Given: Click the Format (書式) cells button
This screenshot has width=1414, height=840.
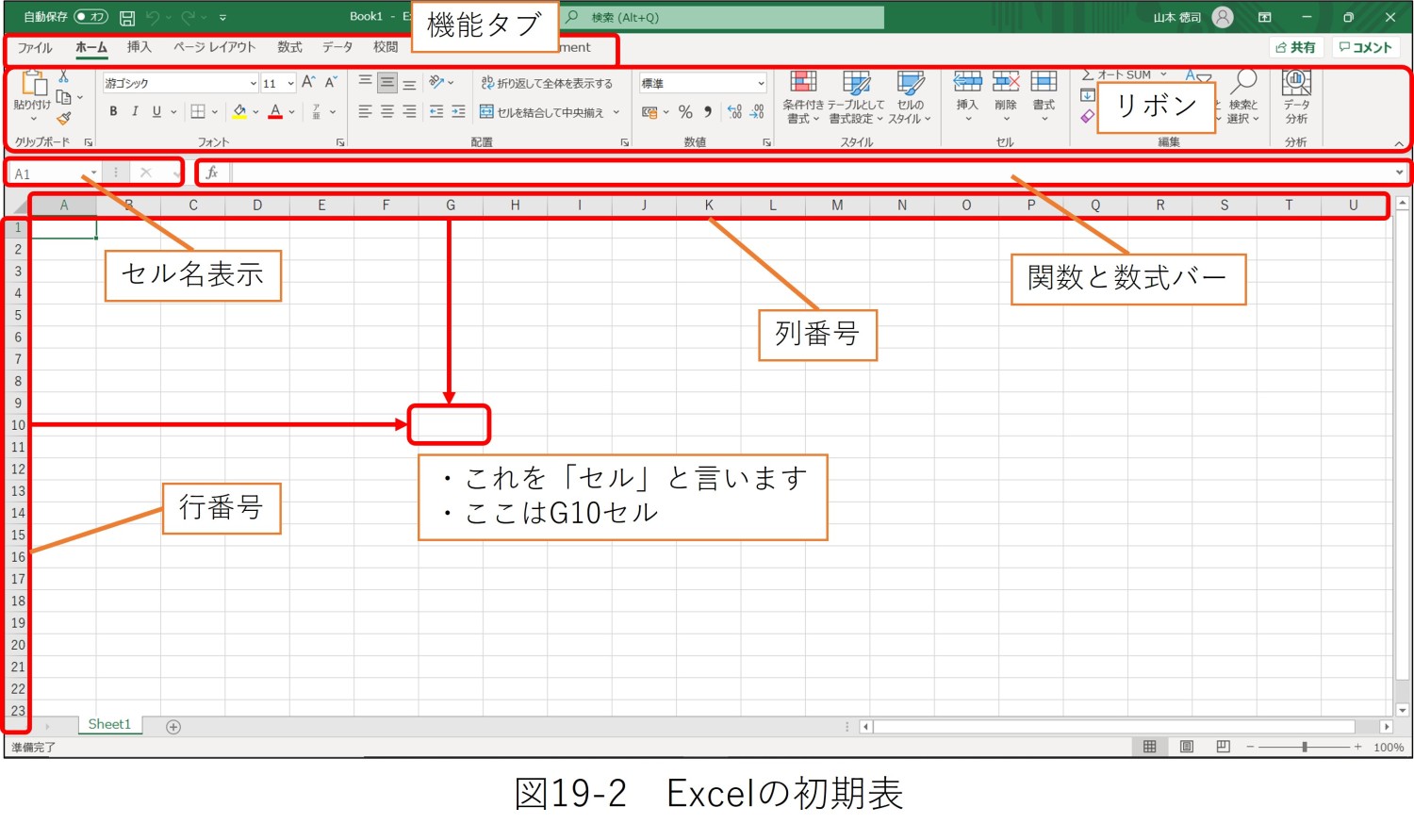Looking at the screenshot, I should [x=1044, y=97].
